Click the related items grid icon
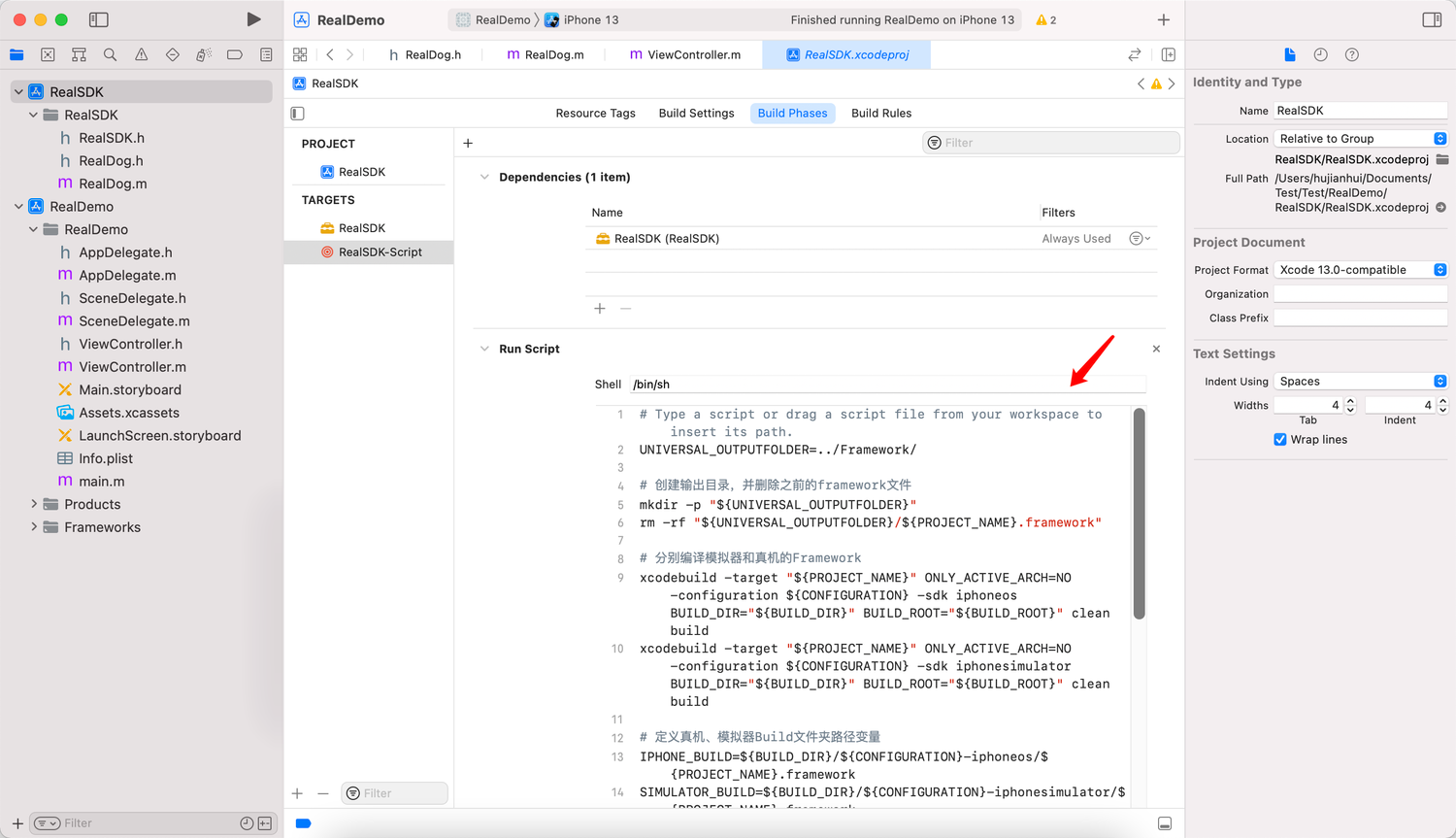This screenshot has height=838, width=1456. click(x=300, y=55)
